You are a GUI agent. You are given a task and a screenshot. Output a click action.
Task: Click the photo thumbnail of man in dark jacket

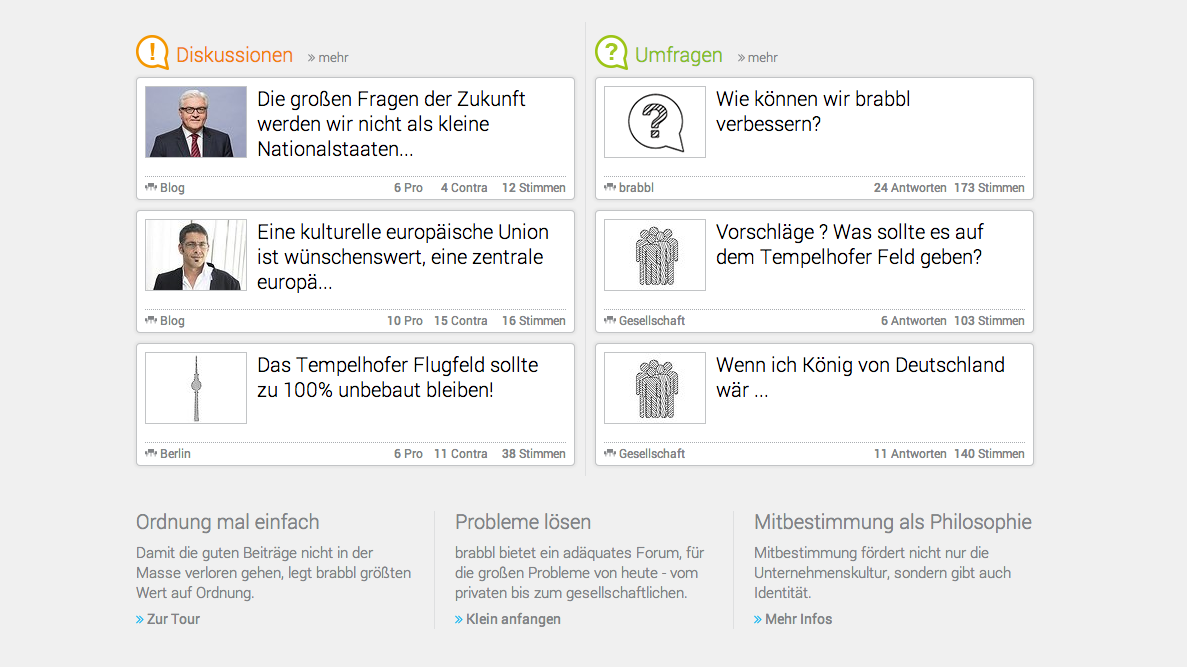point(196,255)
